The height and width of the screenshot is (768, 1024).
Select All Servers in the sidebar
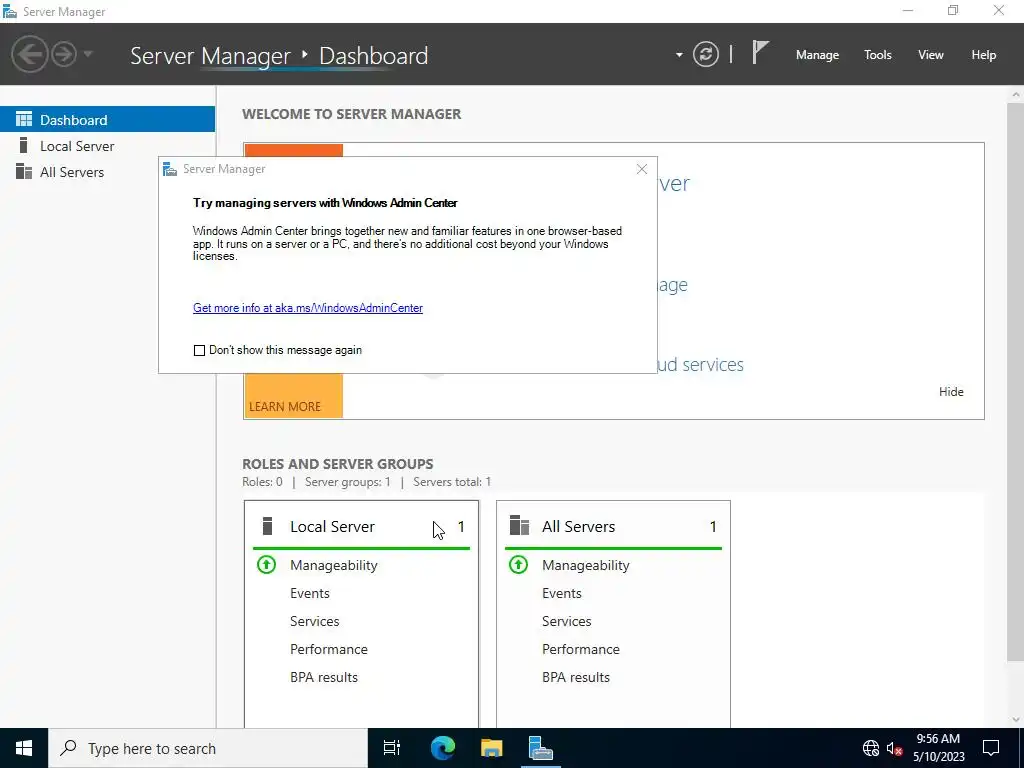(x=107, y=172)
